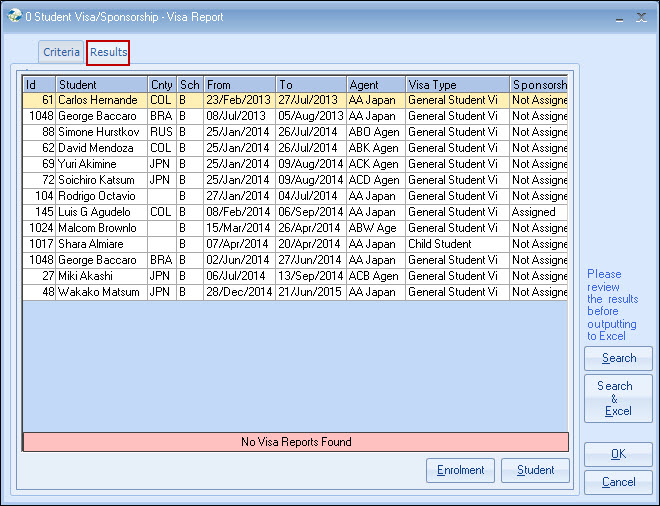
Task: Click the app icon in title bar
Action: 14,16
